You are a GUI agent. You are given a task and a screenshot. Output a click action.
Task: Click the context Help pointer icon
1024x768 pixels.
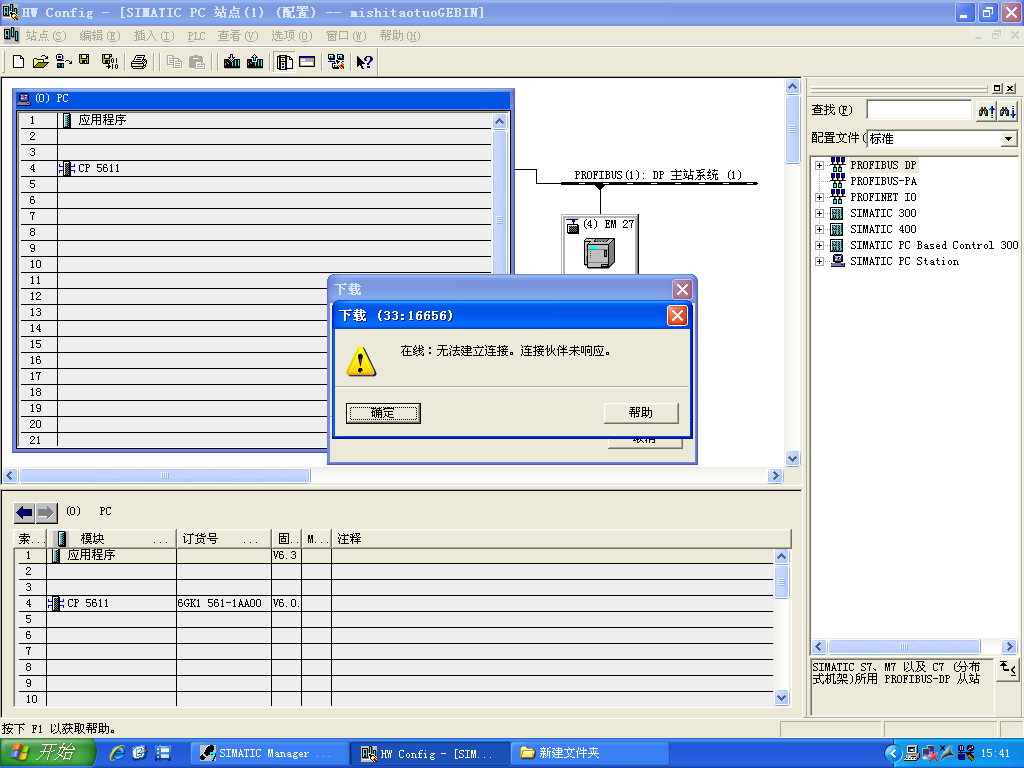click(x=364, y=62)
